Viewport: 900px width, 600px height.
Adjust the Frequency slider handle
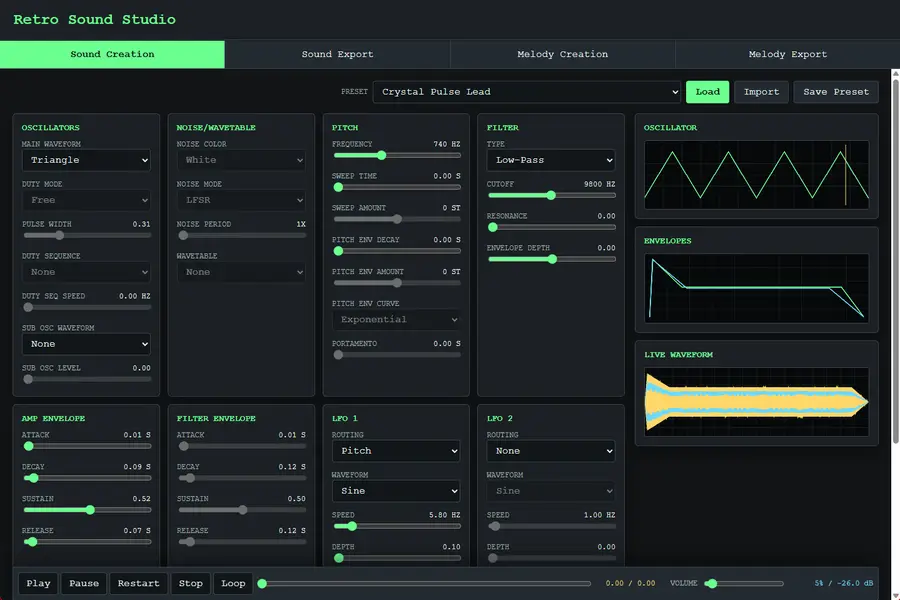pos(381,155)
